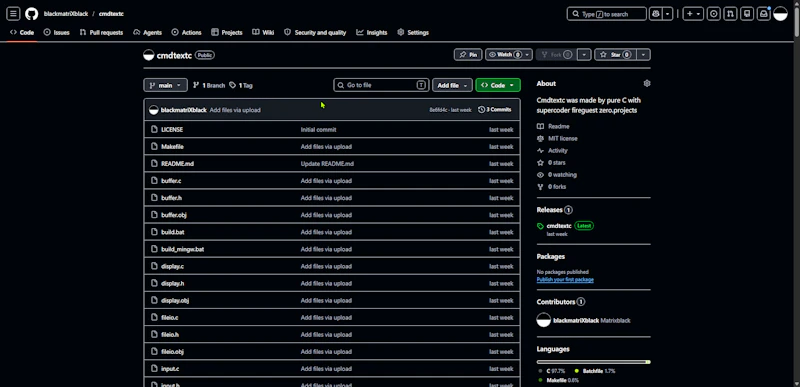Click the file icon beside input.c

click(154, 369)
